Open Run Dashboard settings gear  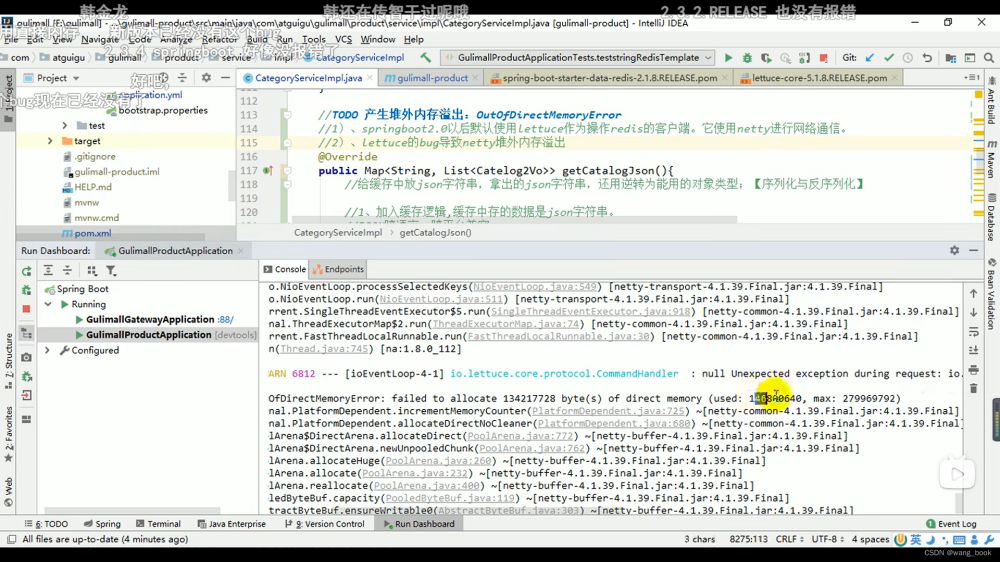coord(954,251)
